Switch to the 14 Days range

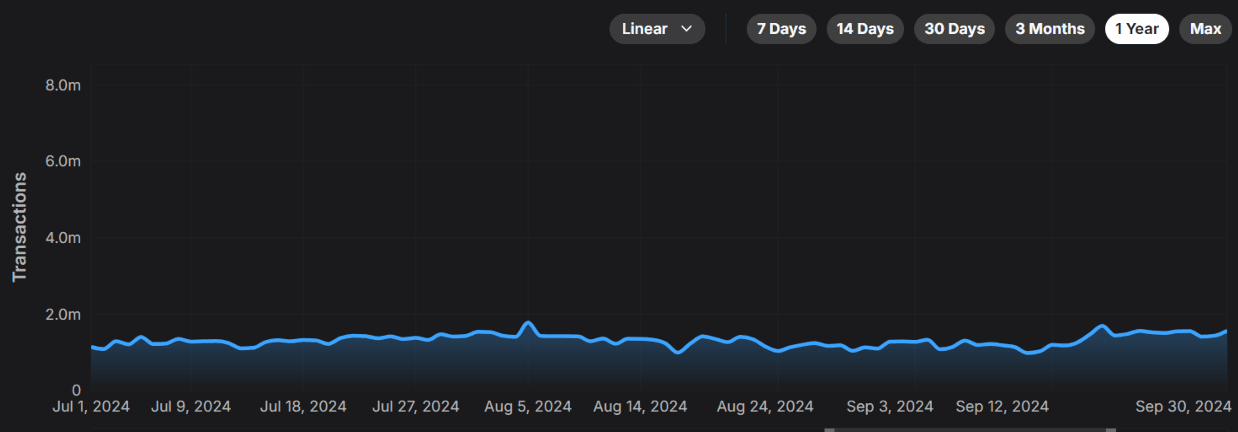(865, 29)
